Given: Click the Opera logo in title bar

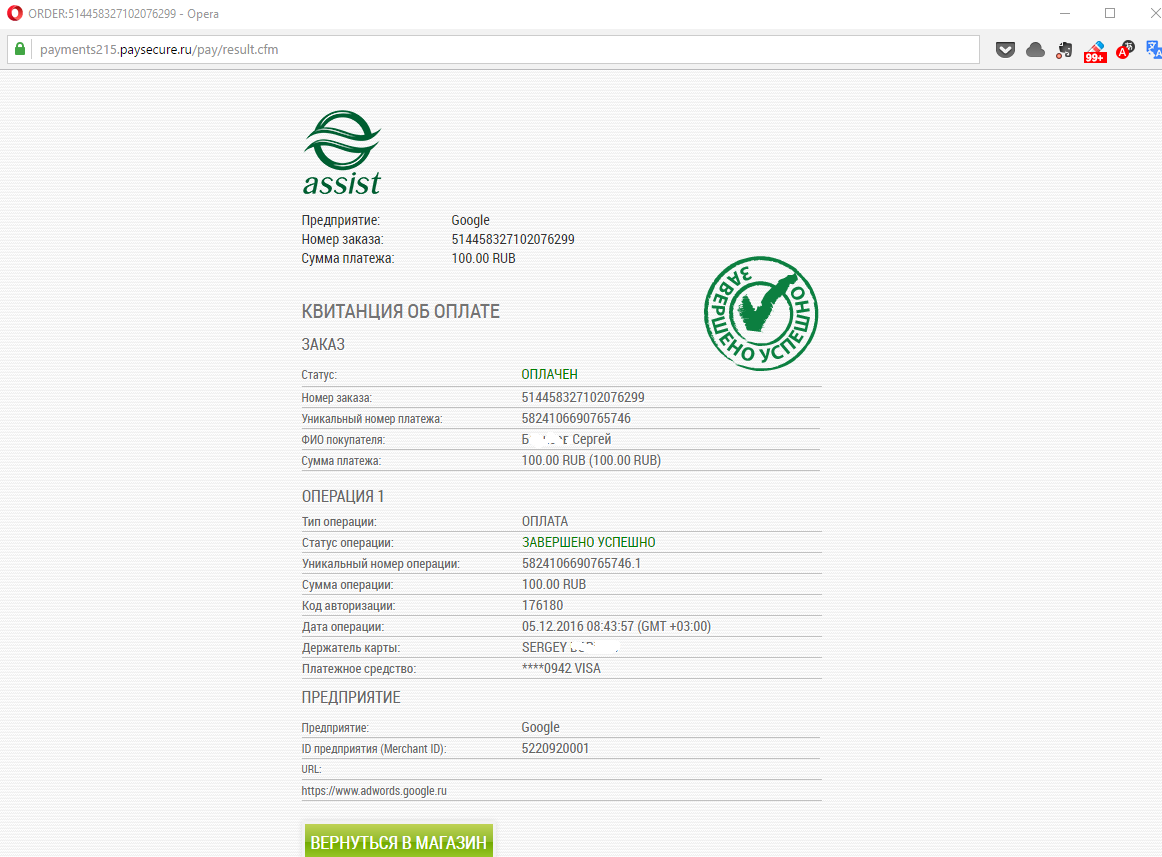Looking at the screenshot, I should [14, 13].
